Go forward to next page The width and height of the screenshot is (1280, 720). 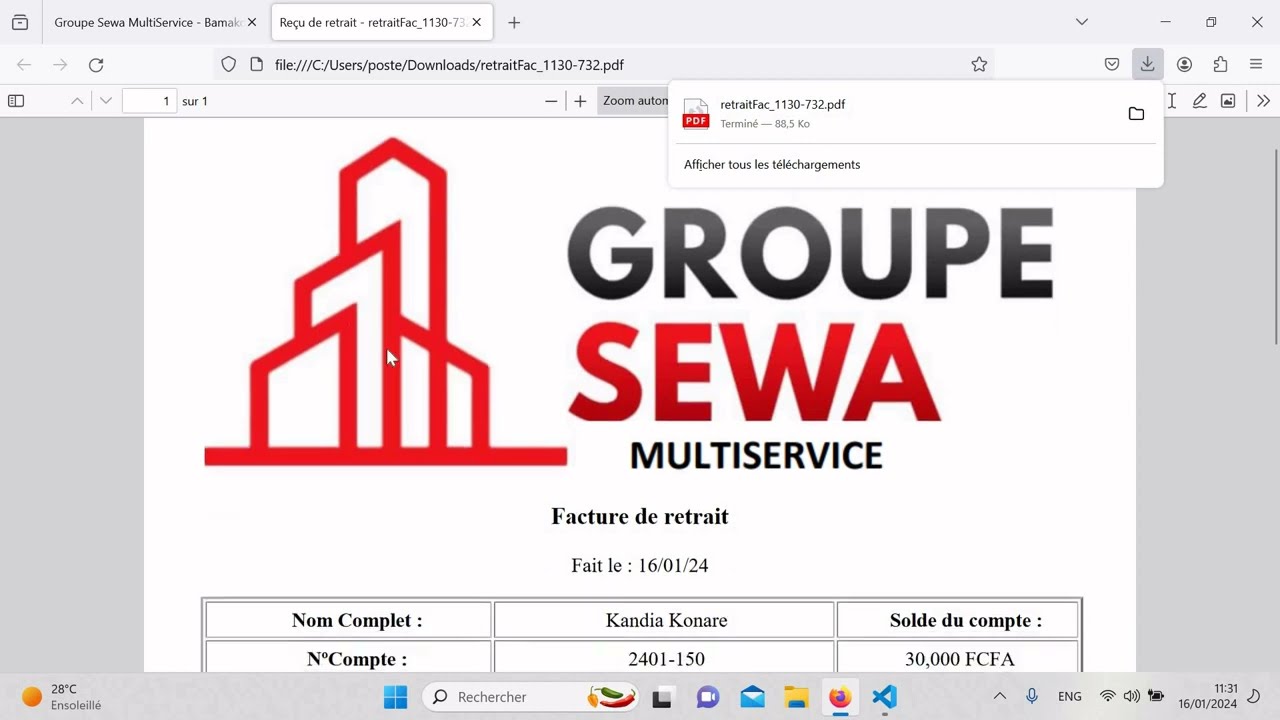tap(60, 64)
